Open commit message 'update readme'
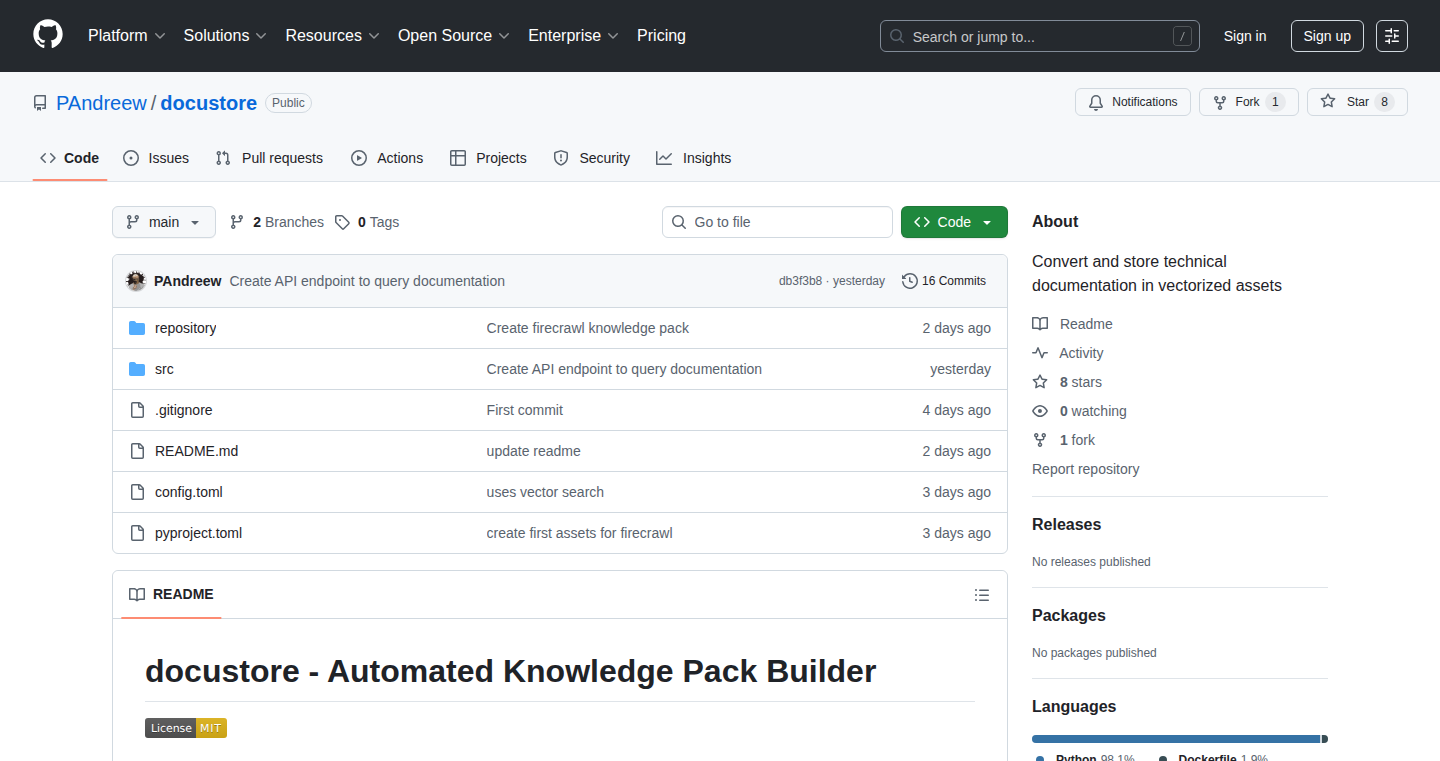Viewport: 1440px width, 761px height. point(534,451)
